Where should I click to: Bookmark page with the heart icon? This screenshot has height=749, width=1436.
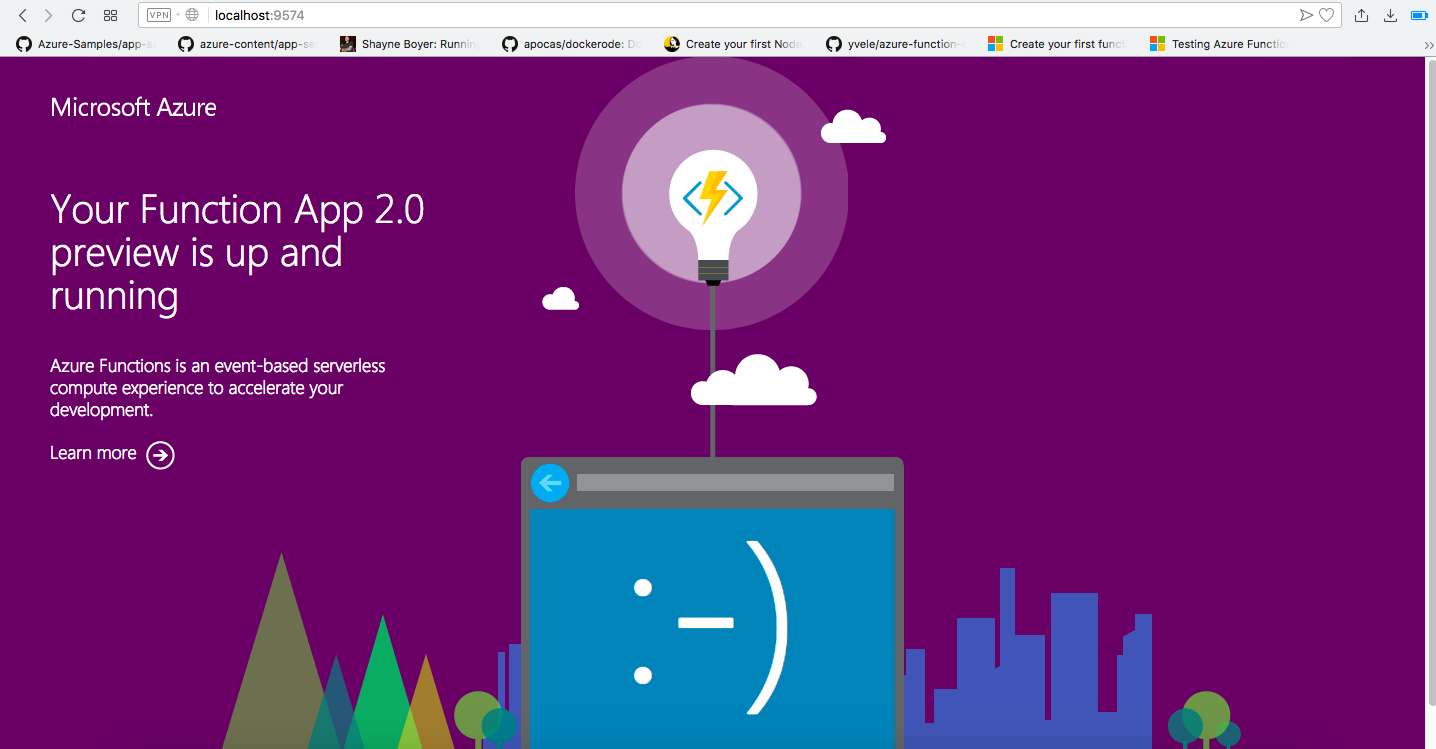(1326, 15)
